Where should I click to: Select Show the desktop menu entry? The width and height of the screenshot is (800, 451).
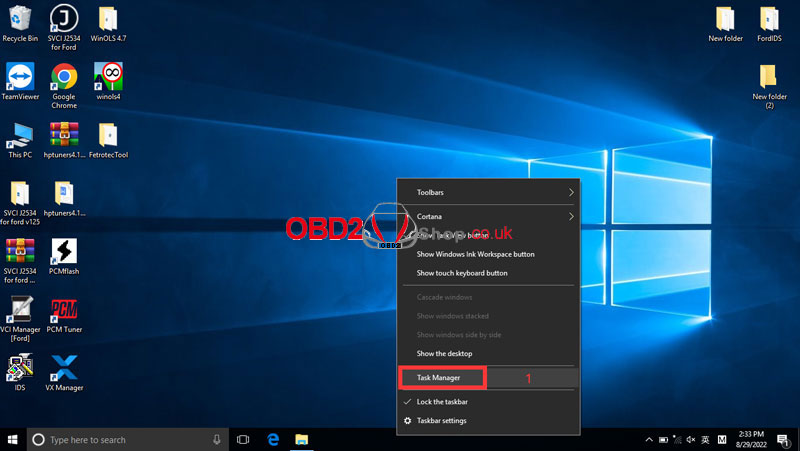tap(444, 354)
